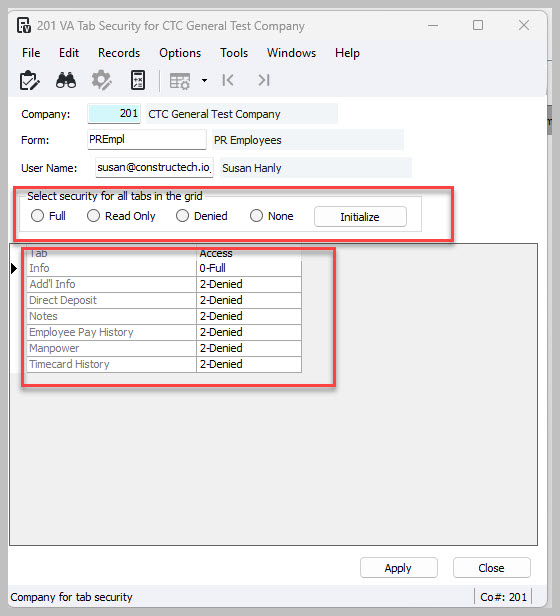Click the grid settings icon
Viewport: 560px width, 616px height.
tap(180, 81)
